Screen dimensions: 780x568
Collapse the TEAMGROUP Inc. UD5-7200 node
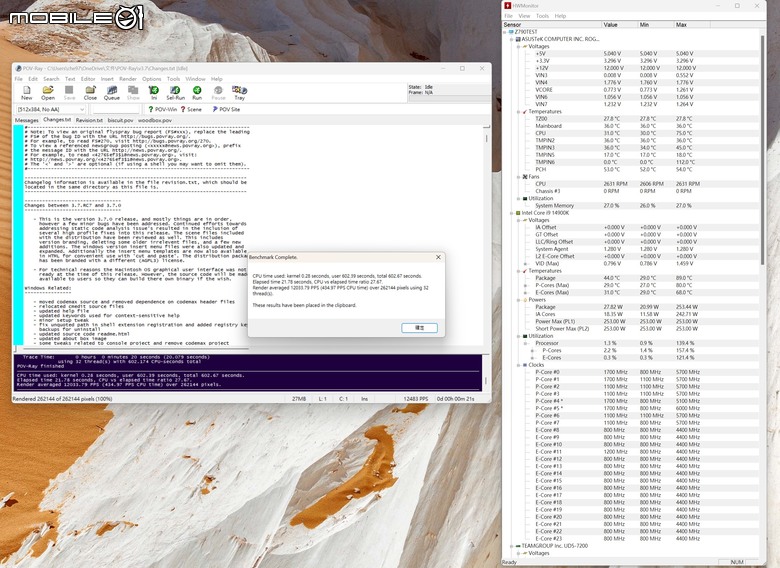[511, 546]
